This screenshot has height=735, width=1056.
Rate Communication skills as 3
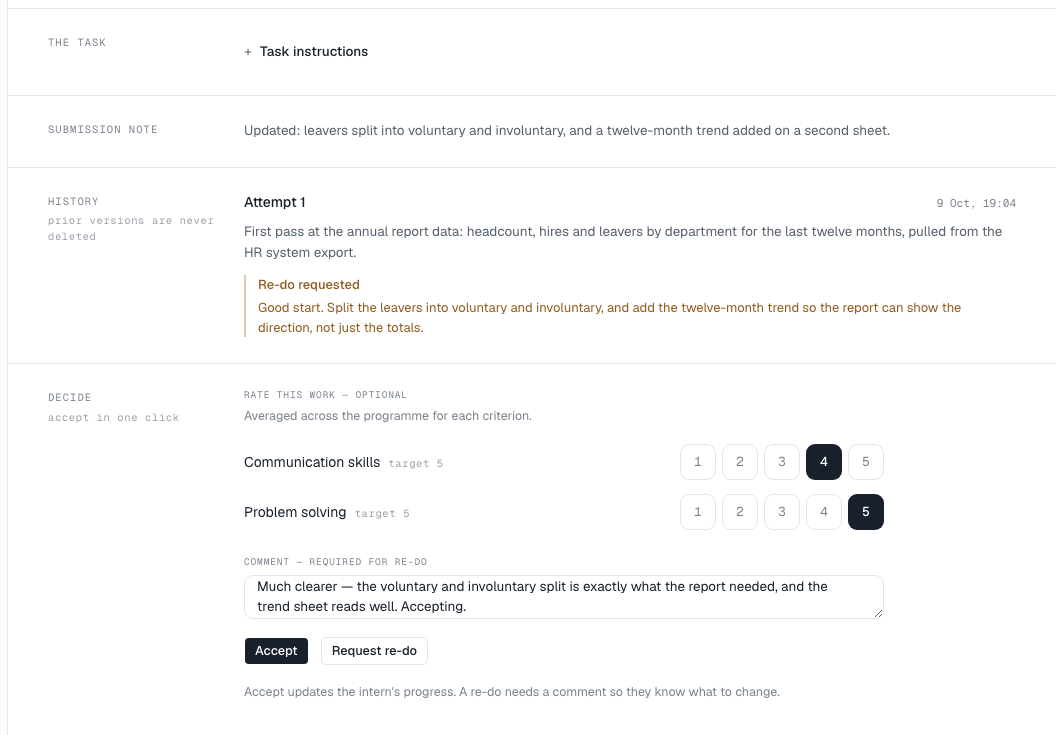(782, 462)
